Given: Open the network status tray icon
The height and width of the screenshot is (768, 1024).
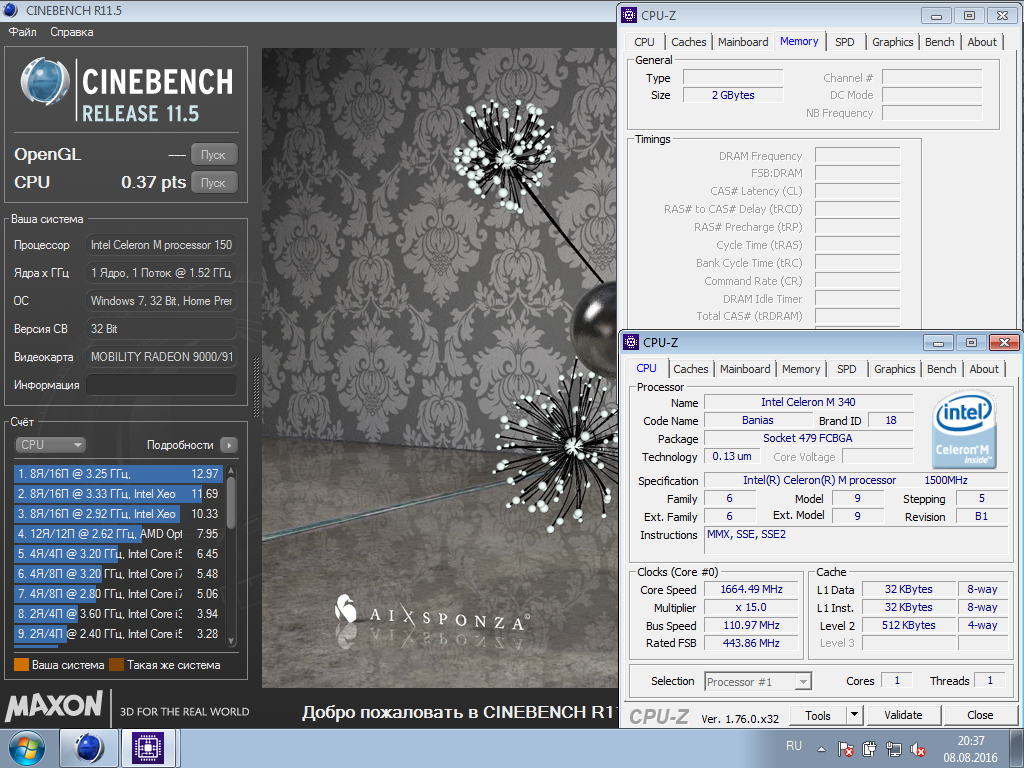Looking at the screenshot, I should (893, 749).
